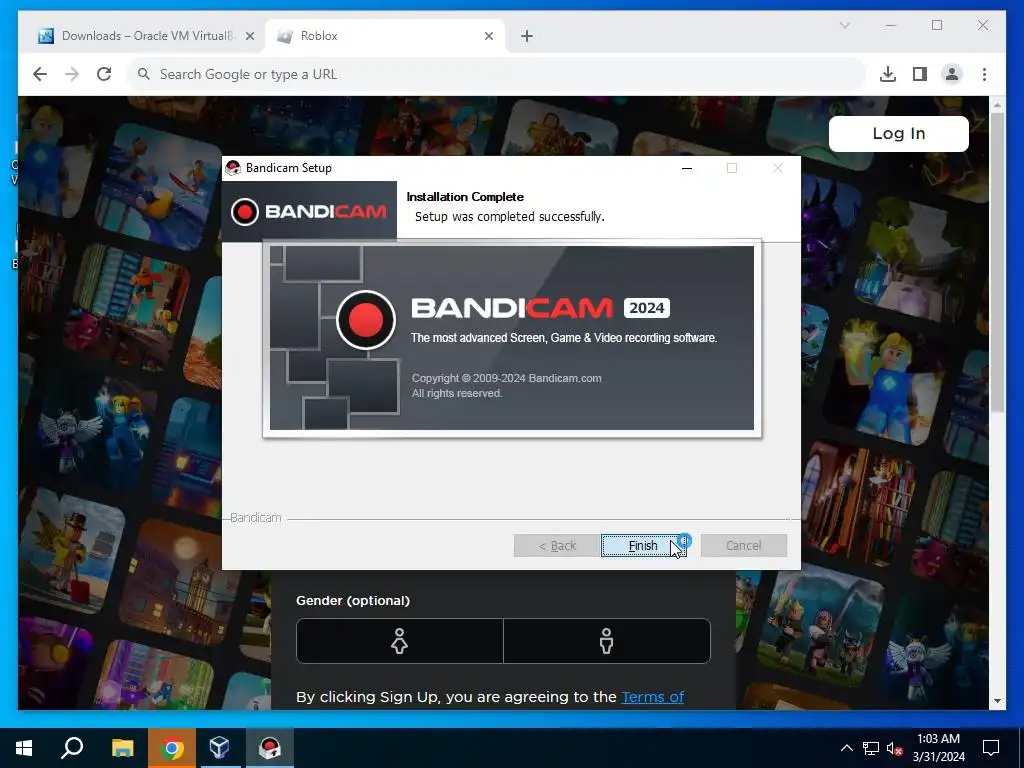Focus the Chrome address bar
Image resolution: width=1024 pixels, height=768 pixels.
pos(496,74)
